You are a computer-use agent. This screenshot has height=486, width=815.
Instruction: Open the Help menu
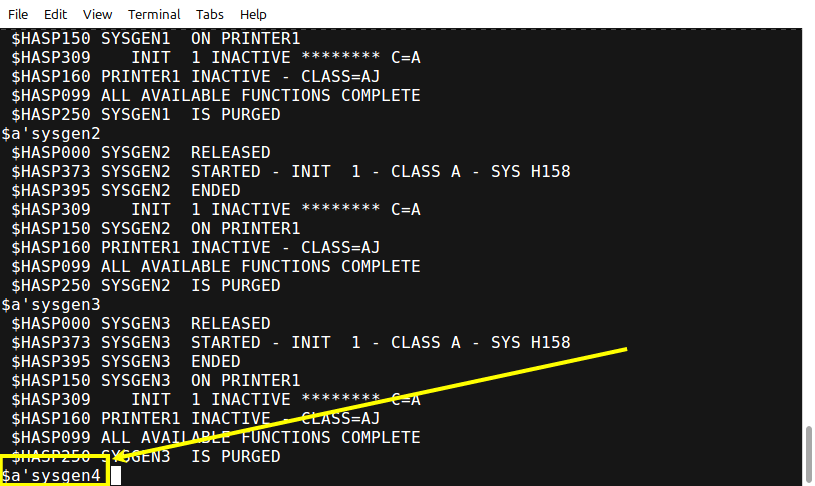click(253, 15)
